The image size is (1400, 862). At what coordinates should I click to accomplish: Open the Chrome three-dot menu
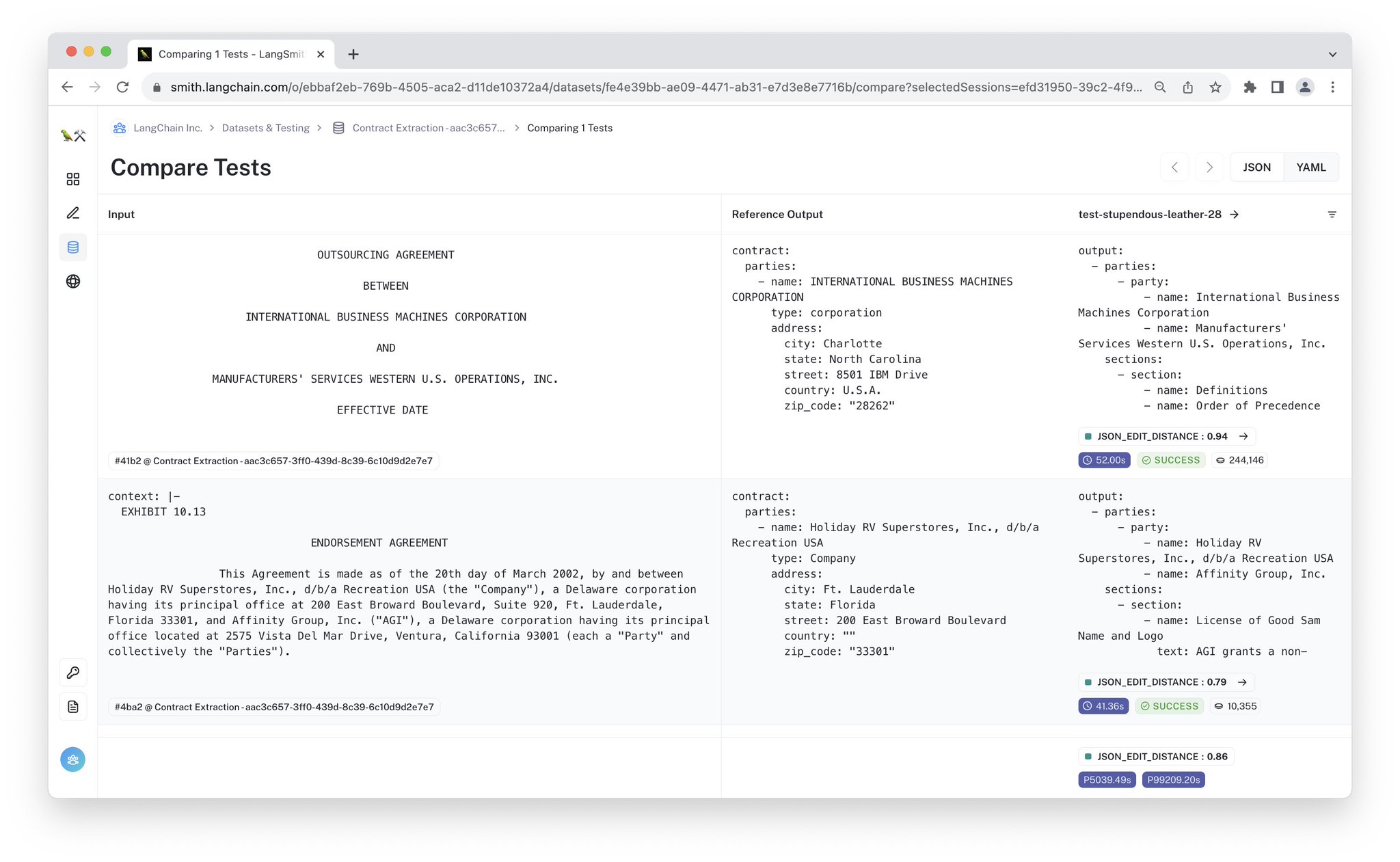(x=1332, y=87)
